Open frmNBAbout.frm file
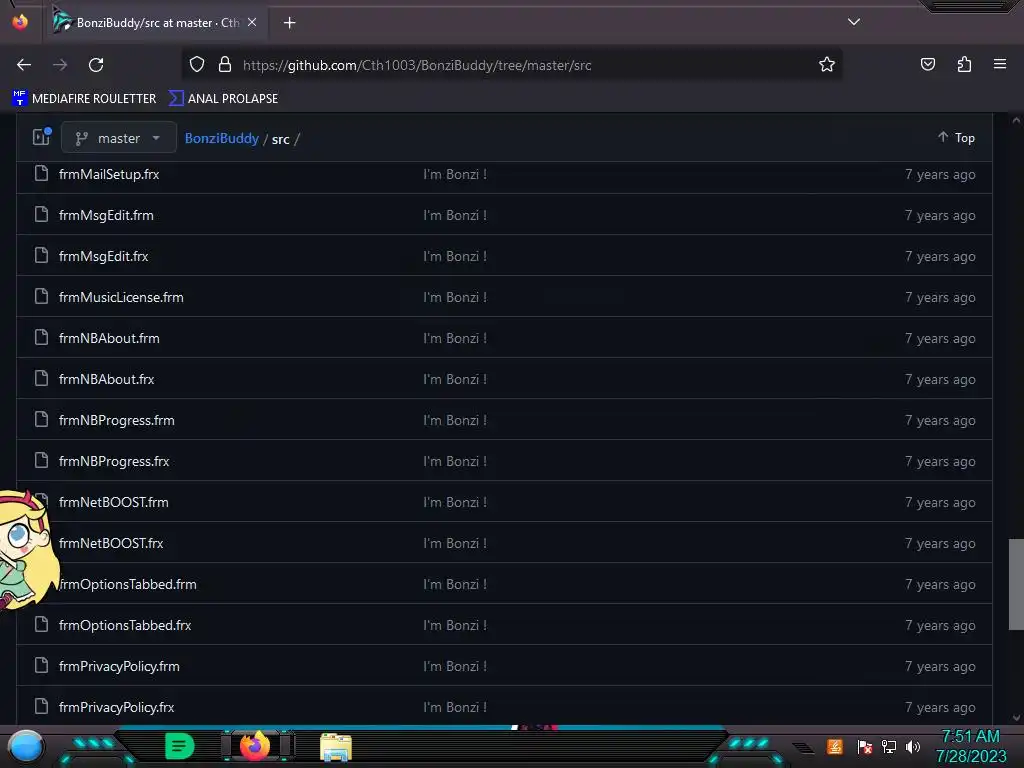The image size is (1024, 768). click(x=109, y=338)
